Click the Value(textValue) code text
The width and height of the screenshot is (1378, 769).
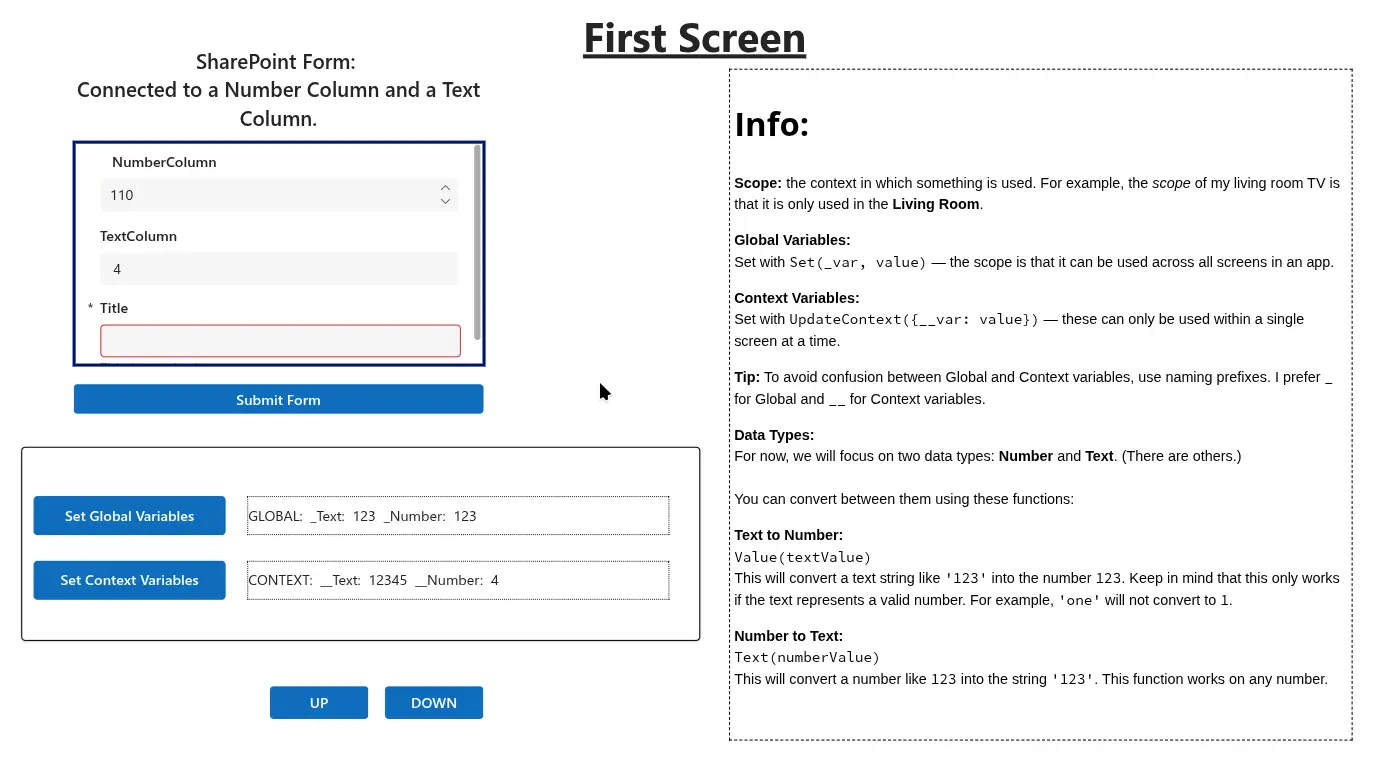802,557
